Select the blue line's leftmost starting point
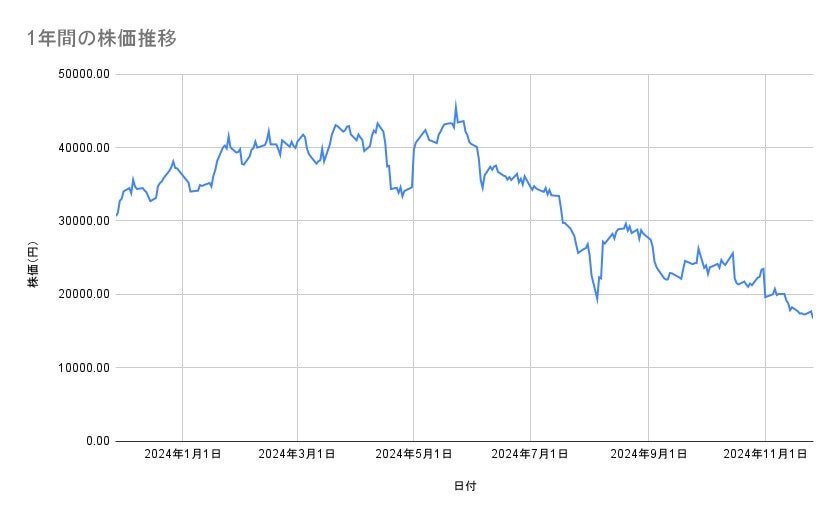Image resolution: width=839 pixels, height=519 pixels. click(117, 215)
